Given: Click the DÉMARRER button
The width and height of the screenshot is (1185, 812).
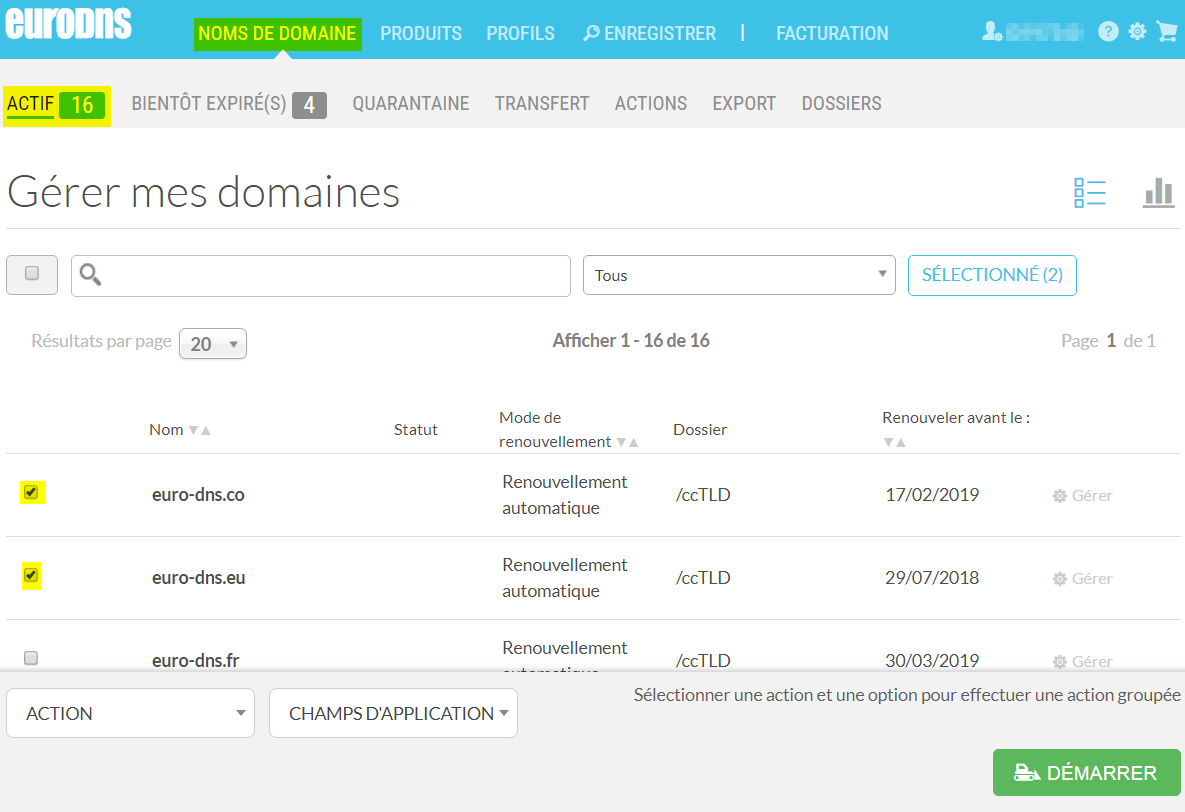Looking at the screenshot, I should coord(1086,773).
